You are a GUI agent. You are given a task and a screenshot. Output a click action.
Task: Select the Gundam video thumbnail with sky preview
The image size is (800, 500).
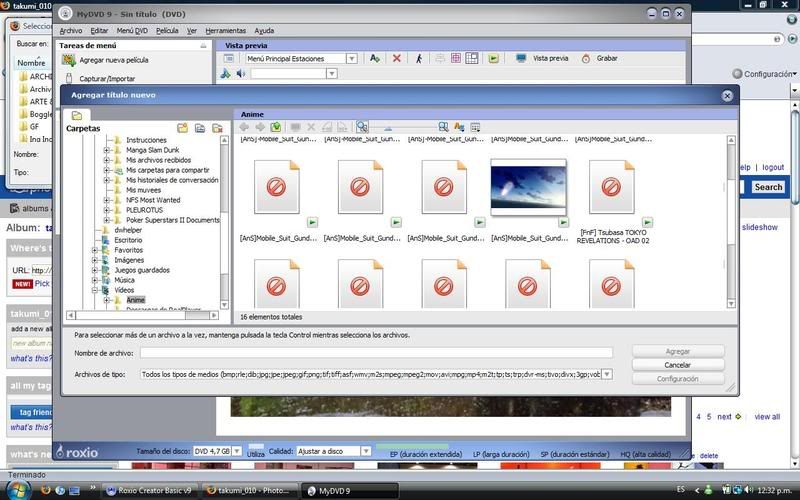point(529,187)
